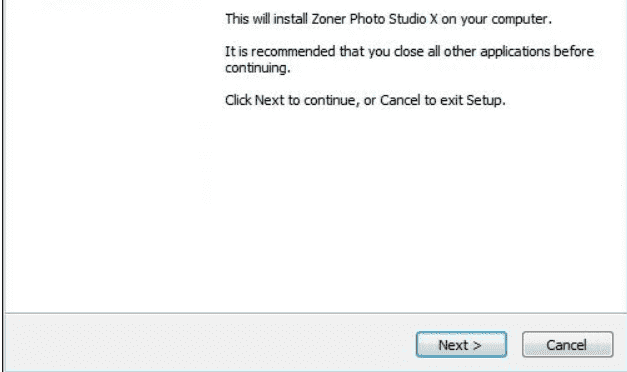
Task: Click the 'Click Next to continue' instruction line
Action: click(x=365, y=100)
